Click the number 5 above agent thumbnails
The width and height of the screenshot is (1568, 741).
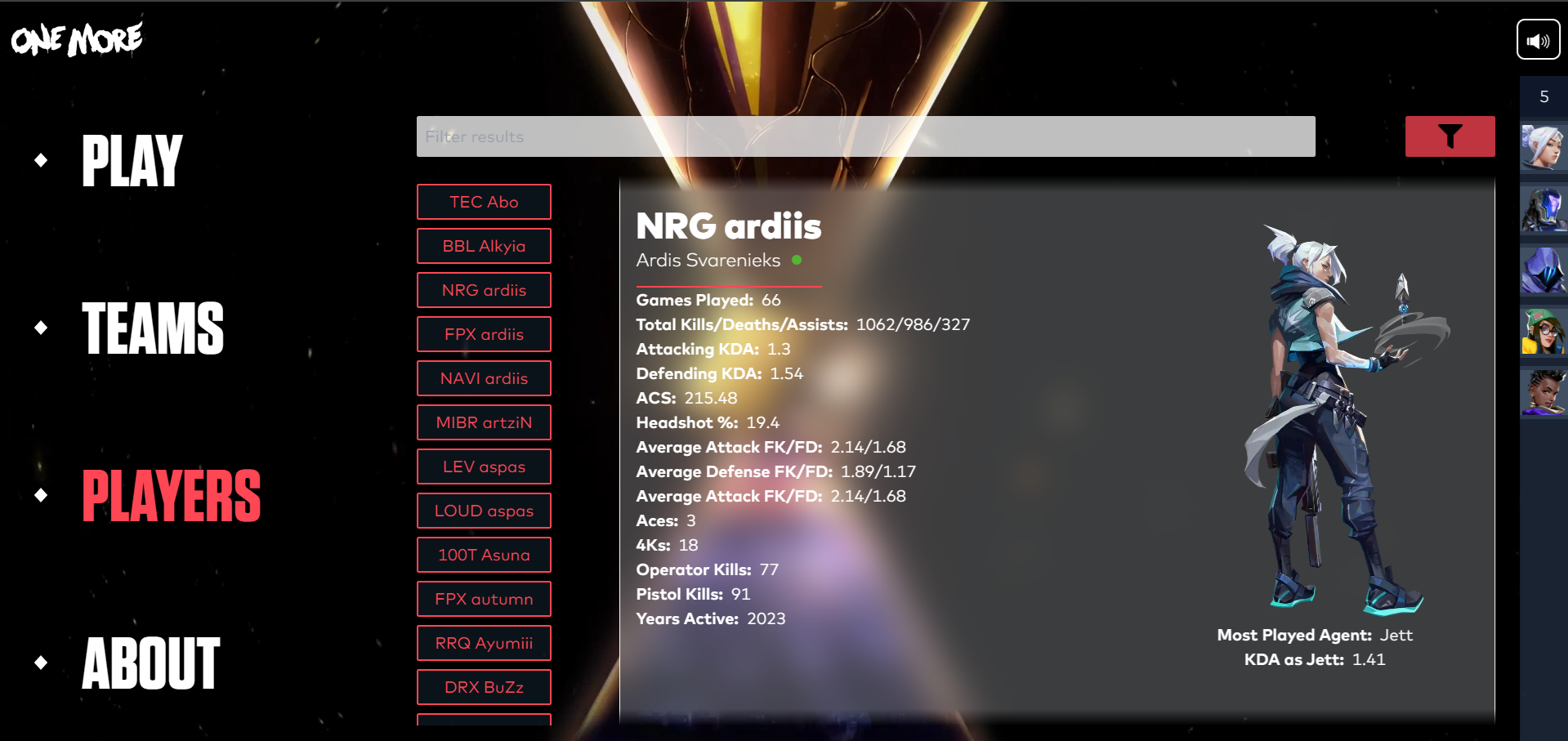(1543, 96)
